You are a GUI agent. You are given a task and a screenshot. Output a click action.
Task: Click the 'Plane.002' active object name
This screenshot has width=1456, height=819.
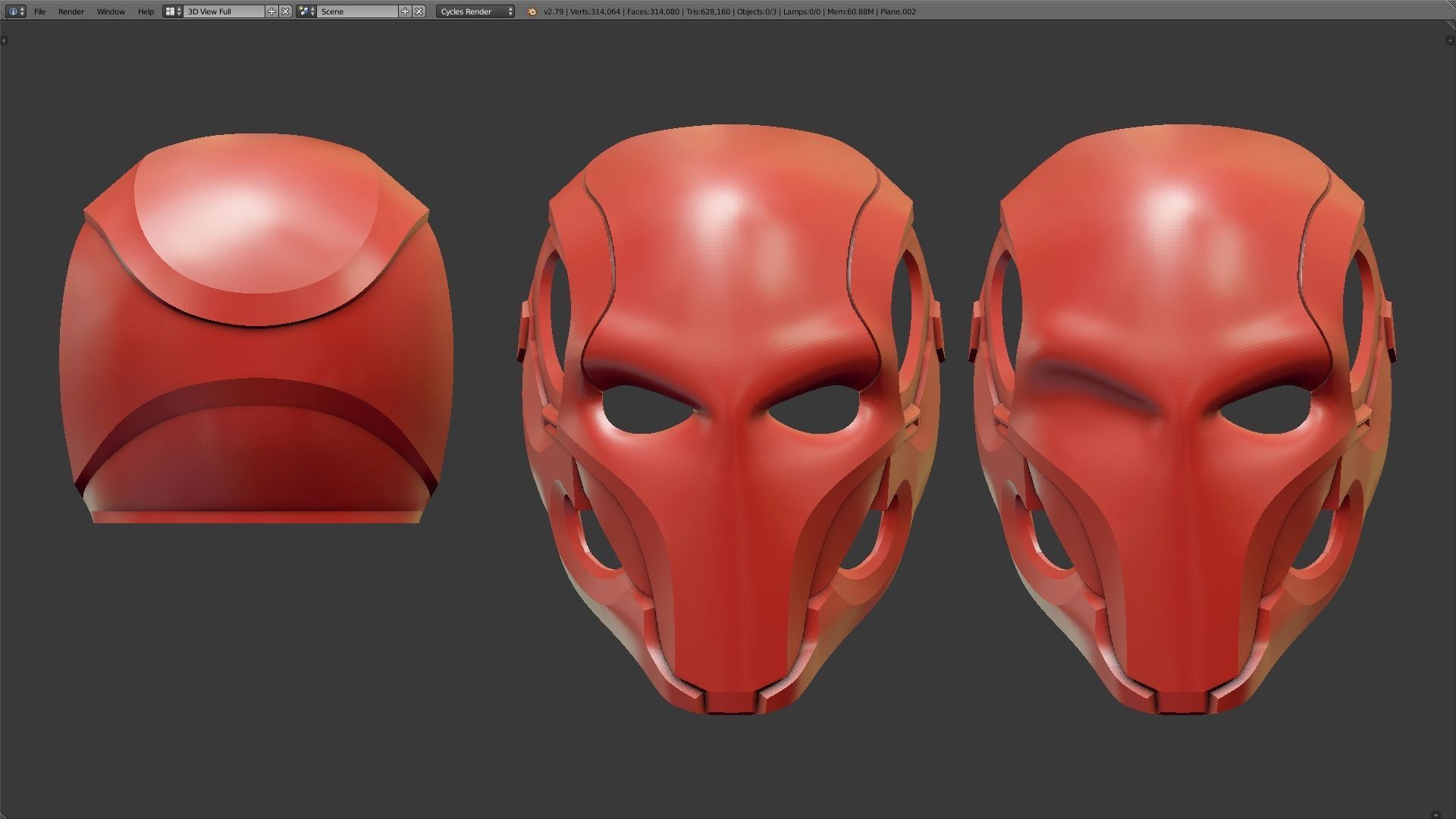point(898,11)
